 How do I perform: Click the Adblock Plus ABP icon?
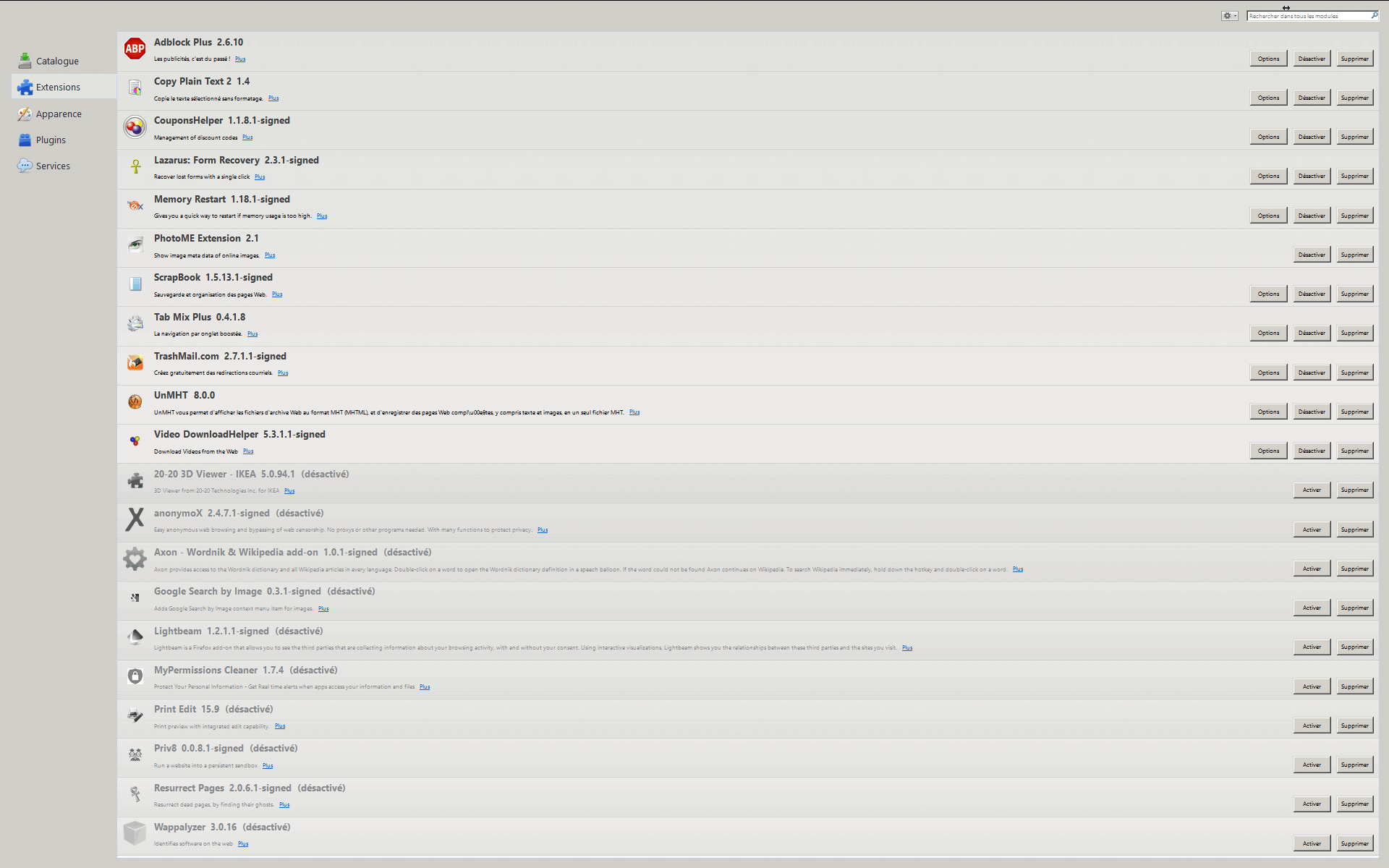[135, 49]
